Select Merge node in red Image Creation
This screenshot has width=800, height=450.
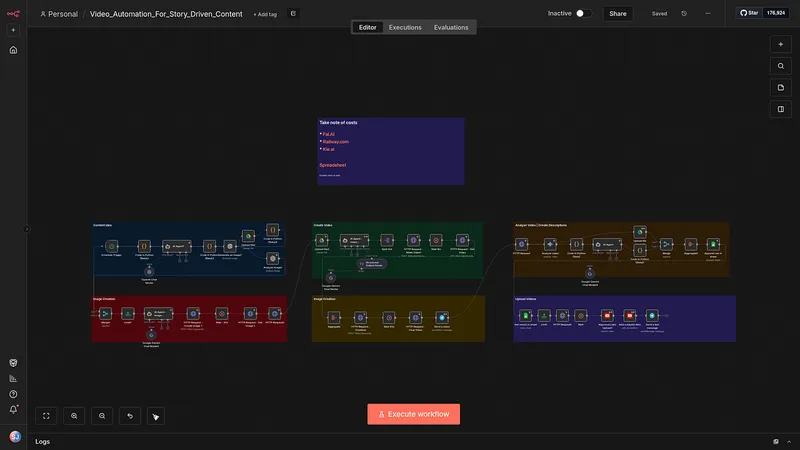pos(106,314)
